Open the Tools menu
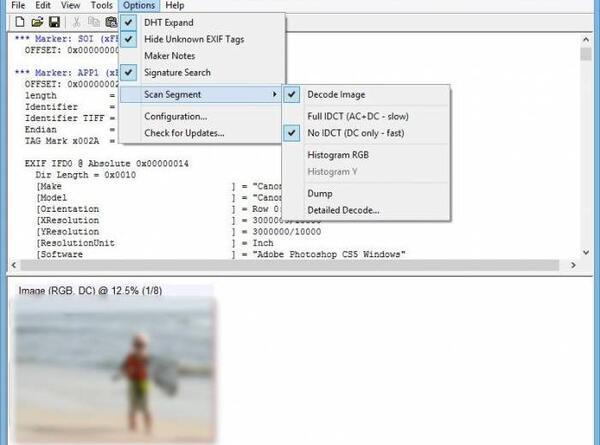 pyautogui.click(x=101, y=5)
